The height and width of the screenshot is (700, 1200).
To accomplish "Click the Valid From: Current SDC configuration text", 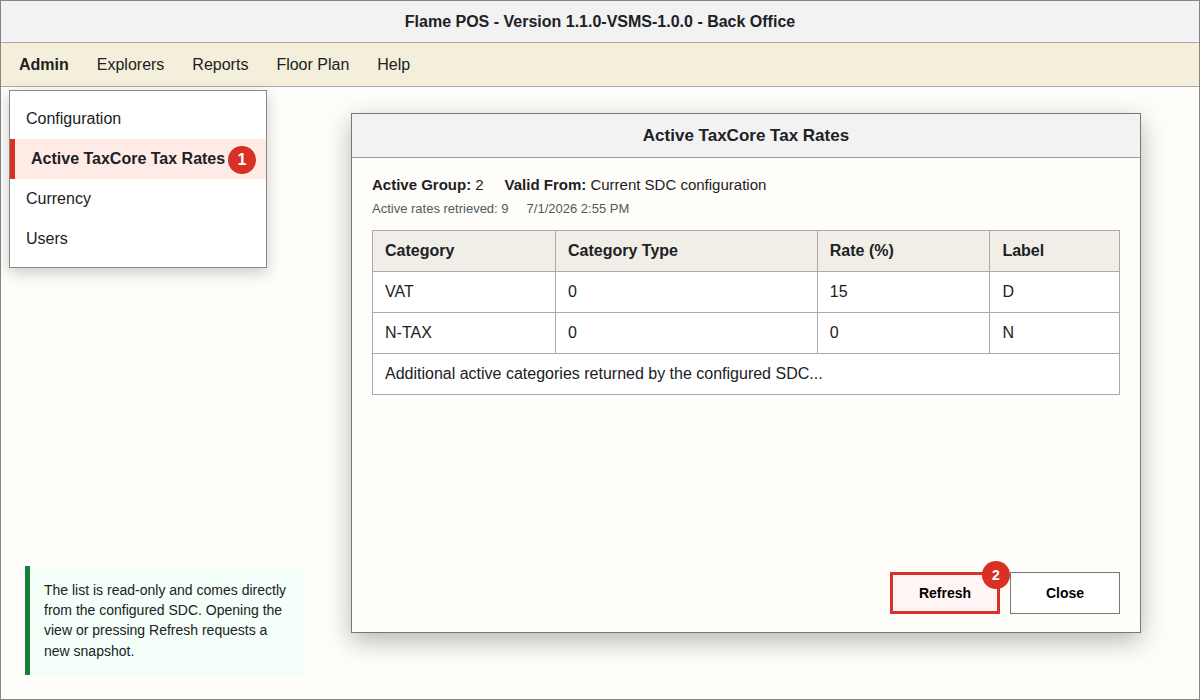I will (635, 185).
